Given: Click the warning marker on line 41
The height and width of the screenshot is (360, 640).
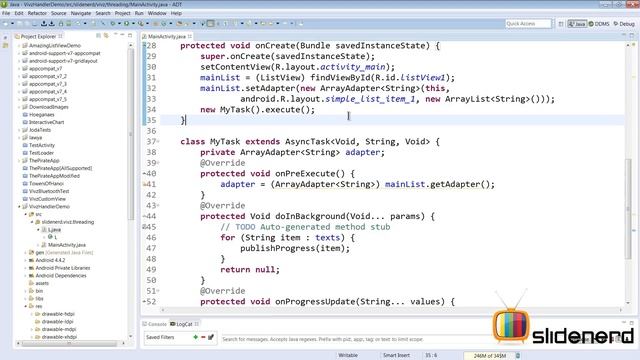Looking at the screenshot, I should pos(144,184).
